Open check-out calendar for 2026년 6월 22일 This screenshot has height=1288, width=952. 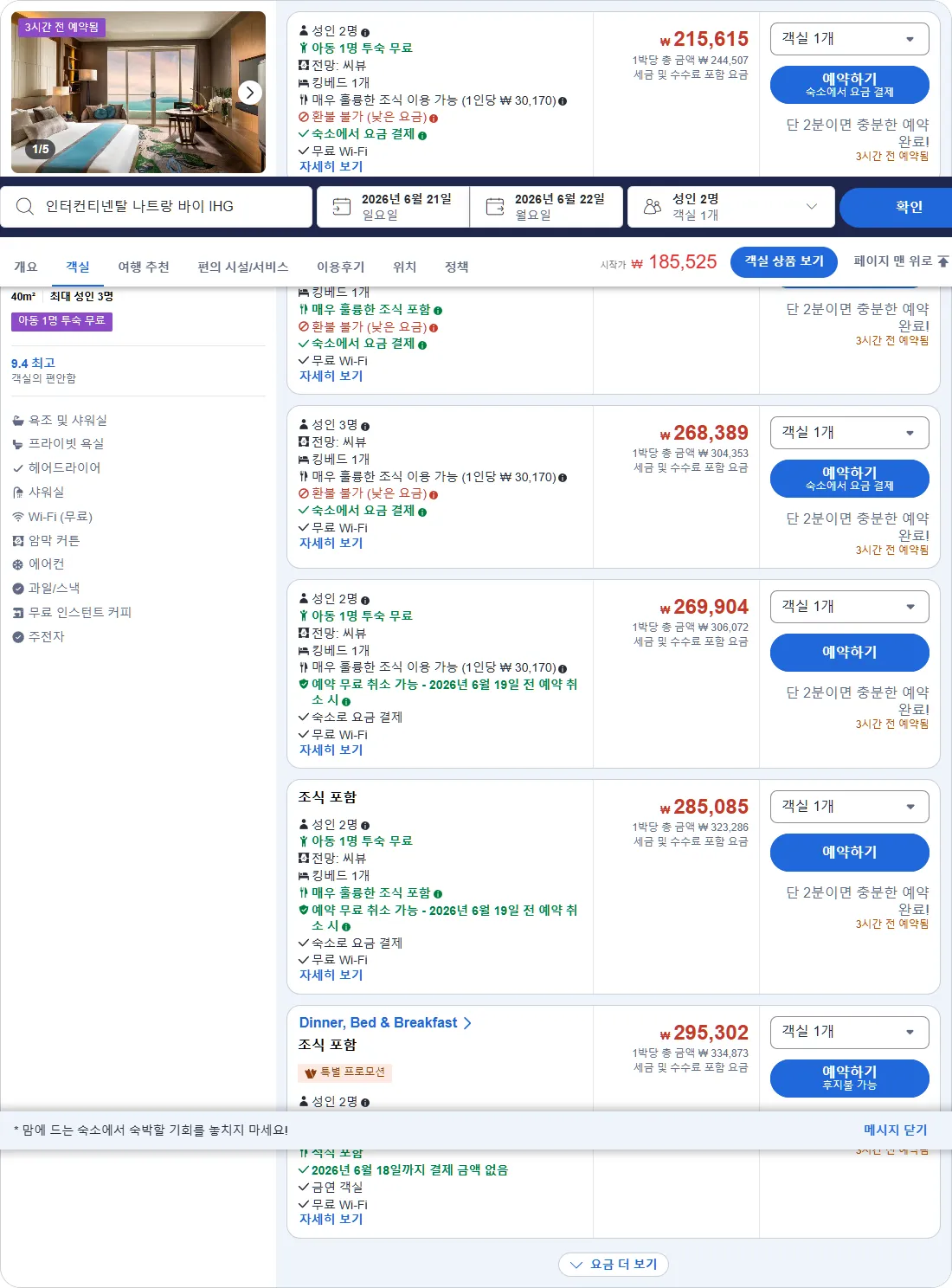546,207
